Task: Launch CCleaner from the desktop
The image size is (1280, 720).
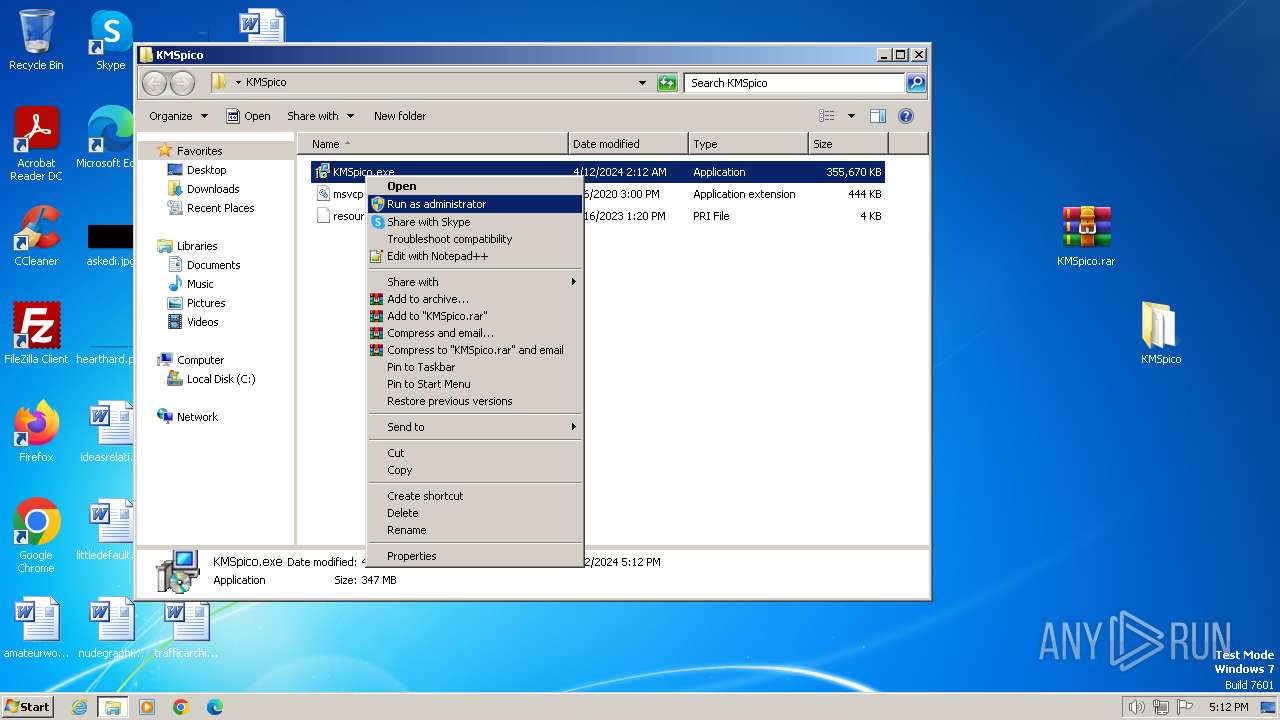Action: [36, 236]
